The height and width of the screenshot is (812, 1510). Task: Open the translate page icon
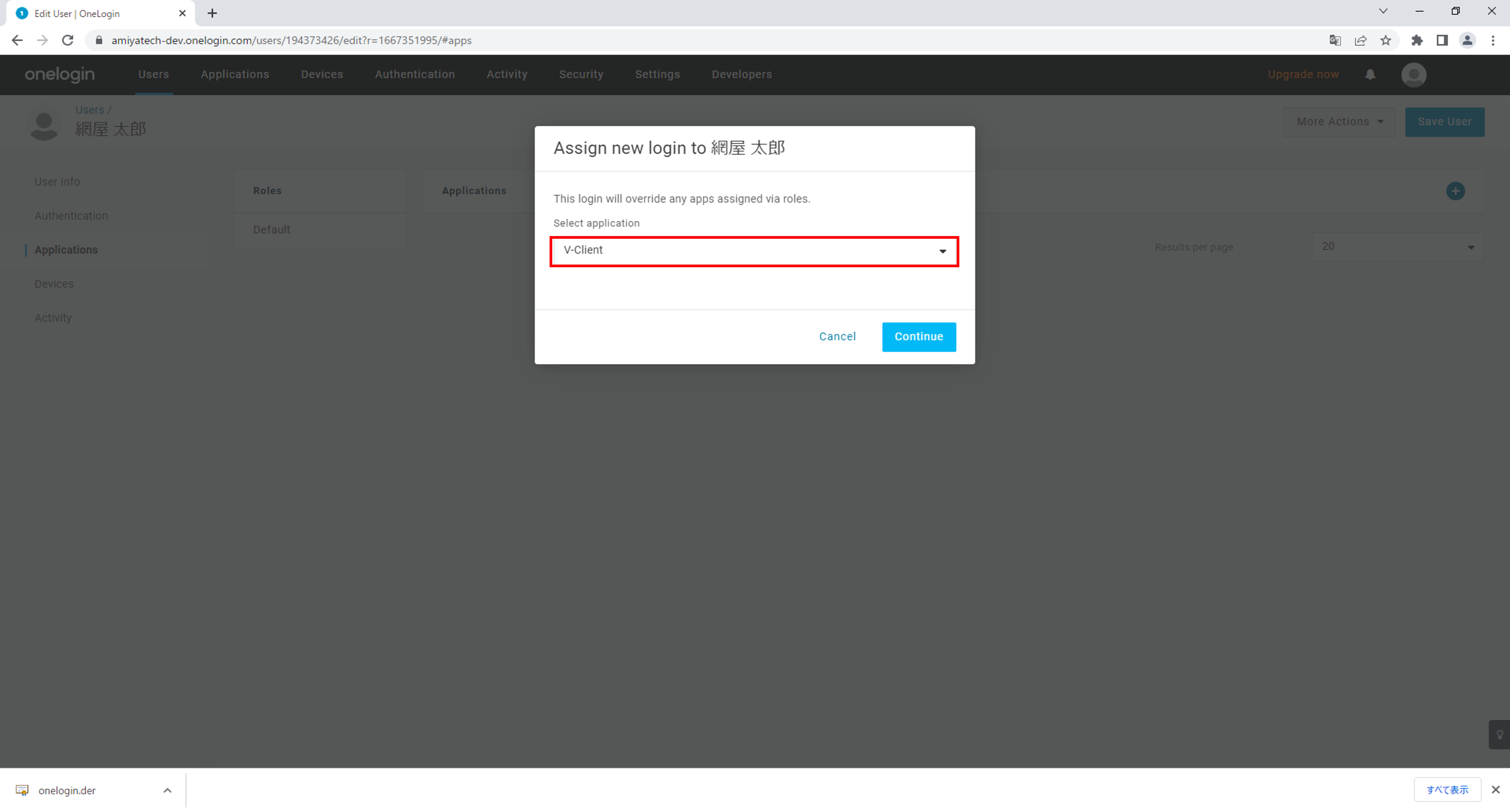coord(1335,40)
